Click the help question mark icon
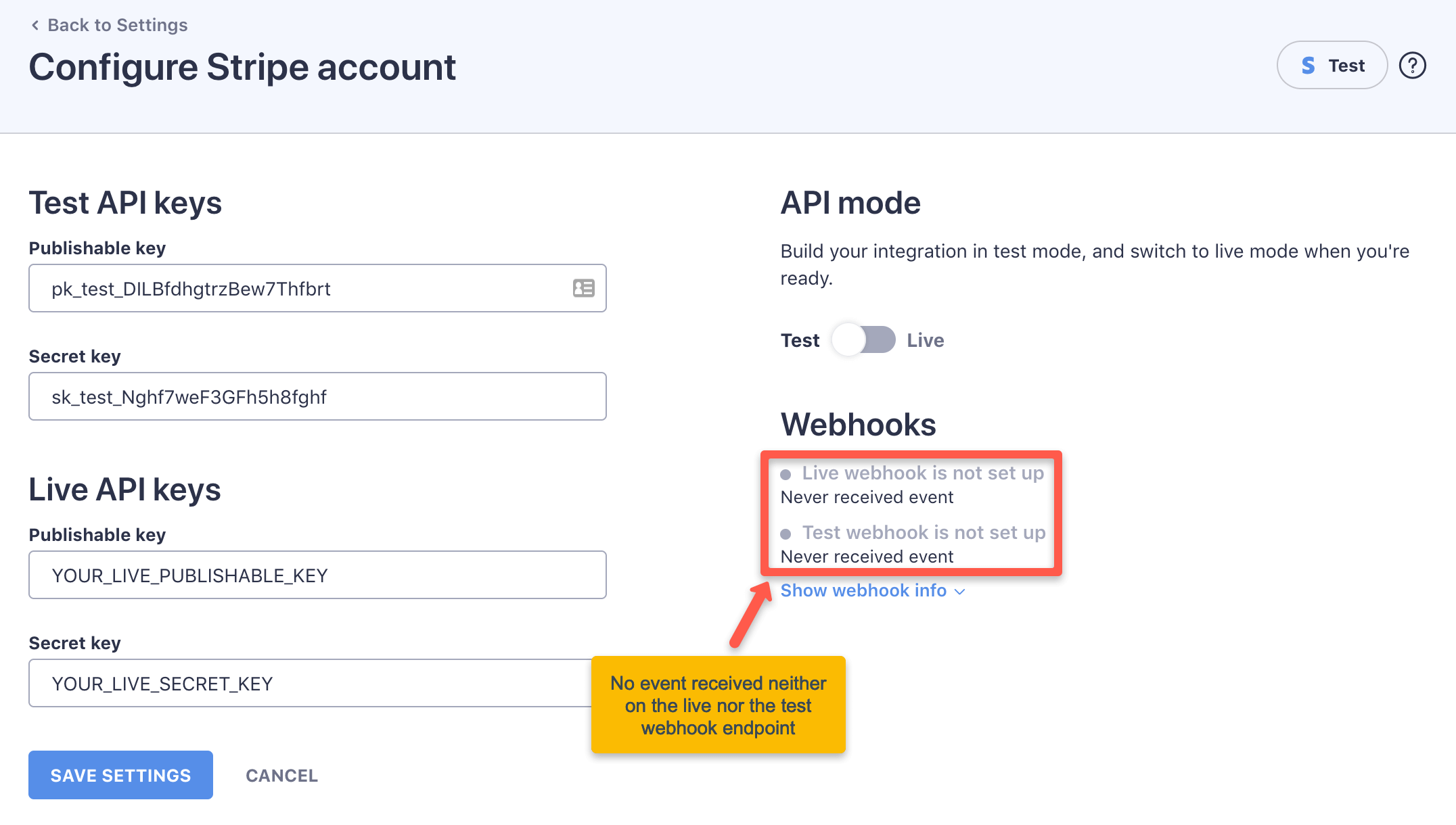The height and width of the screenshot is (825, 1456). coord(1412,65)
